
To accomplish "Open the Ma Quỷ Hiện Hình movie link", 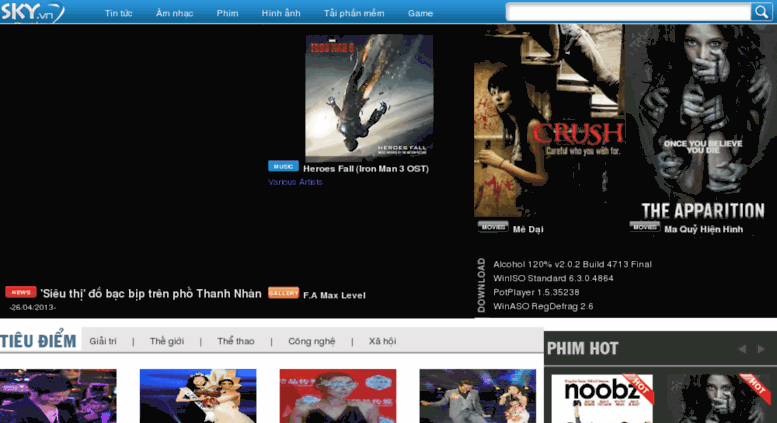I will point(703,229).
